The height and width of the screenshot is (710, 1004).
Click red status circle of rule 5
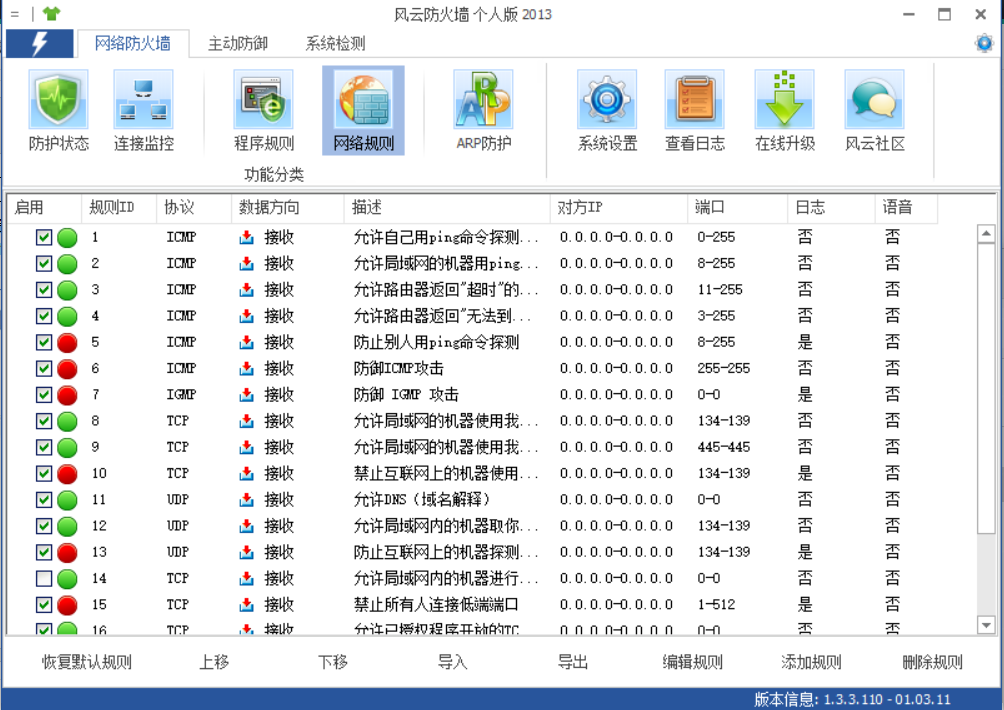pos(67,343)
